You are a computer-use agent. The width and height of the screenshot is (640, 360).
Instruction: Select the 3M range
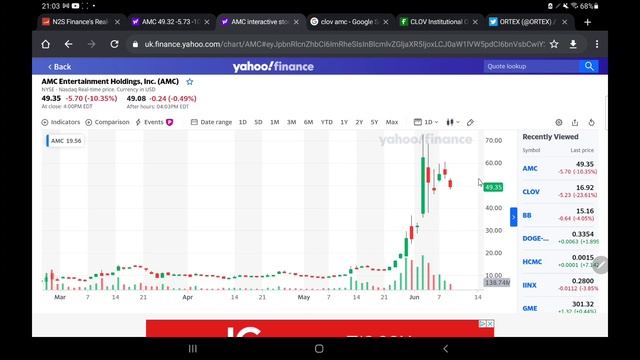point(291,122)
